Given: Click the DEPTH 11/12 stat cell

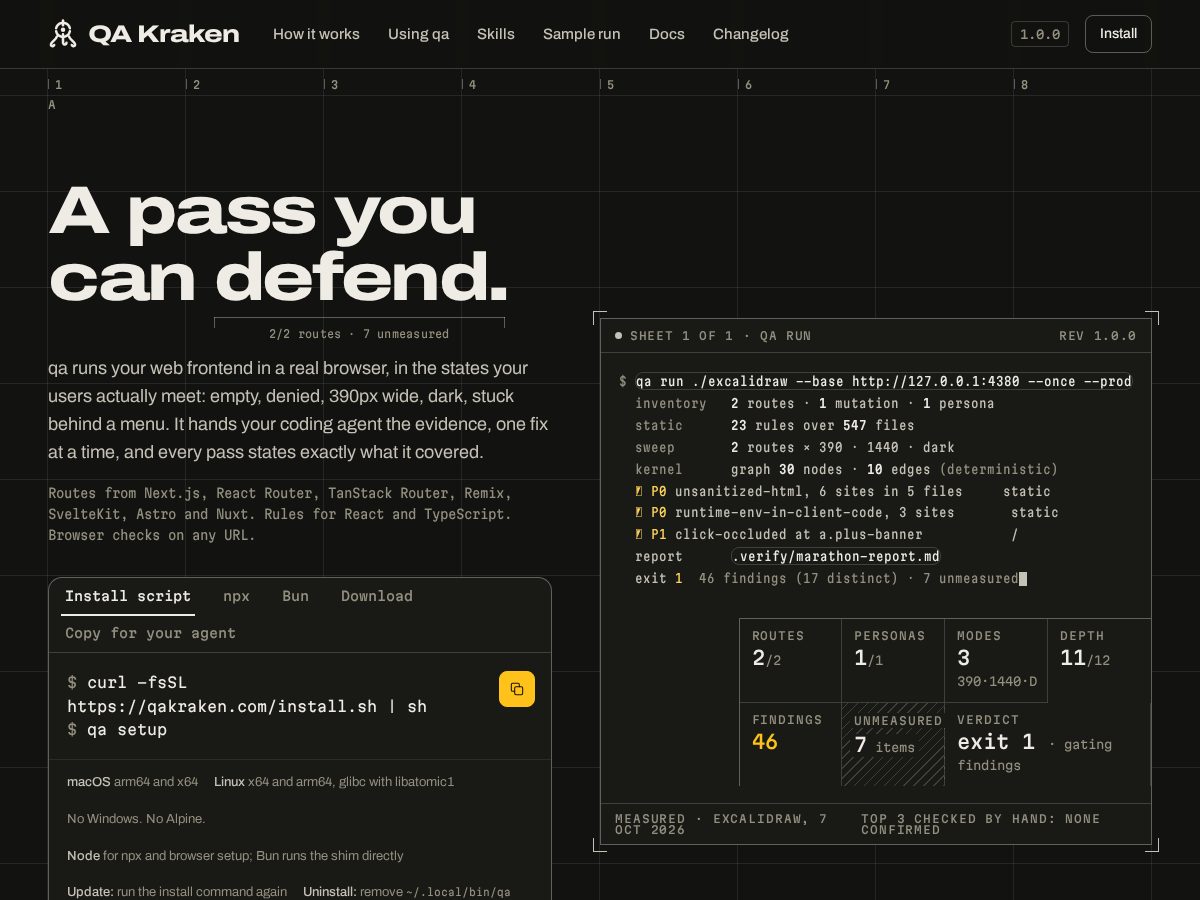Looking at the screenshot, I should coord(1099,660).
